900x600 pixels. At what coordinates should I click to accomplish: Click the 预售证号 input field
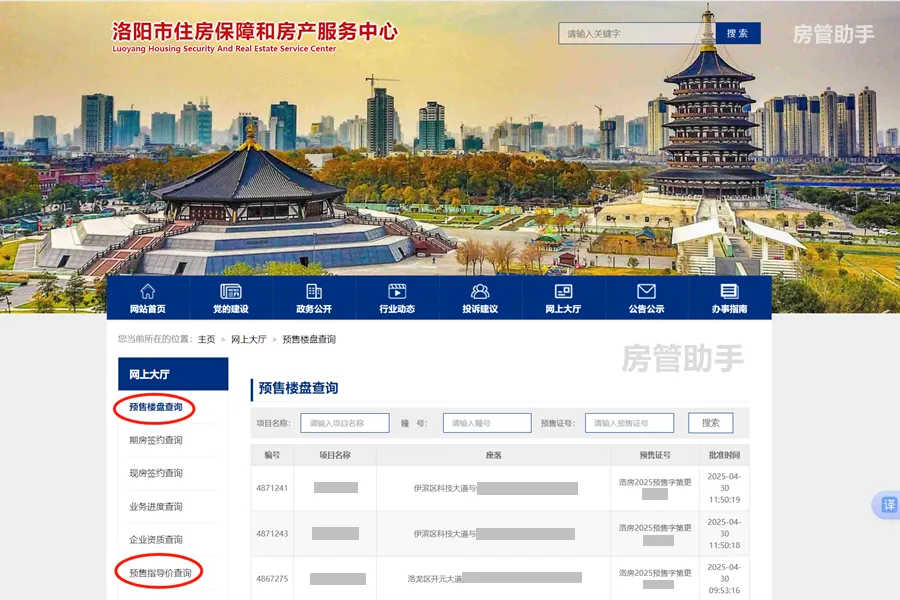(629, 423)
